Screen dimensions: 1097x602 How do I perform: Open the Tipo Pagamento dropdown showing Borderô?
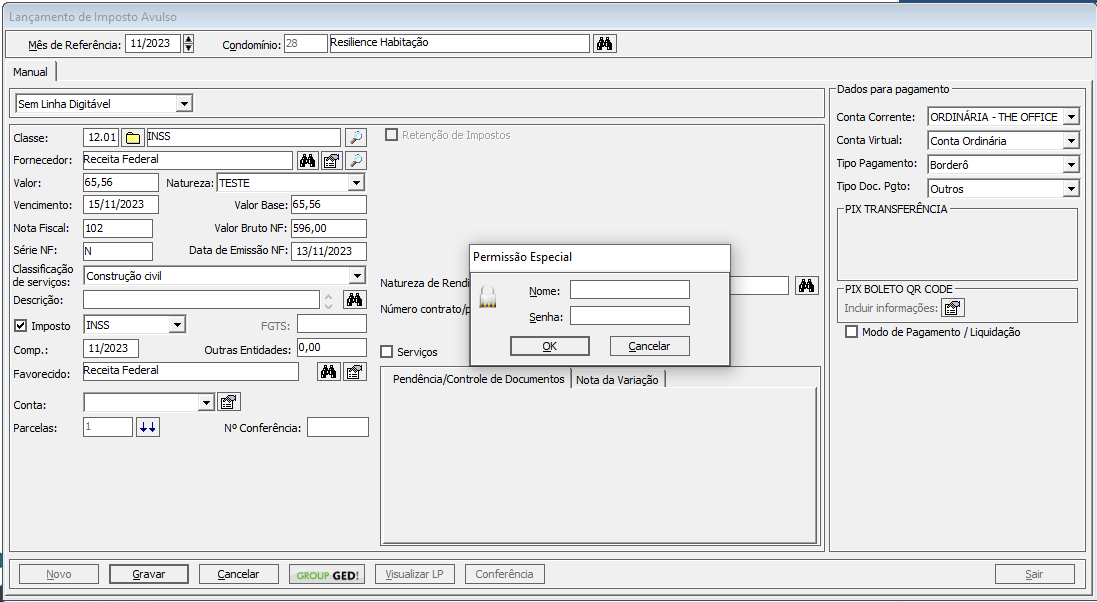1071,165
